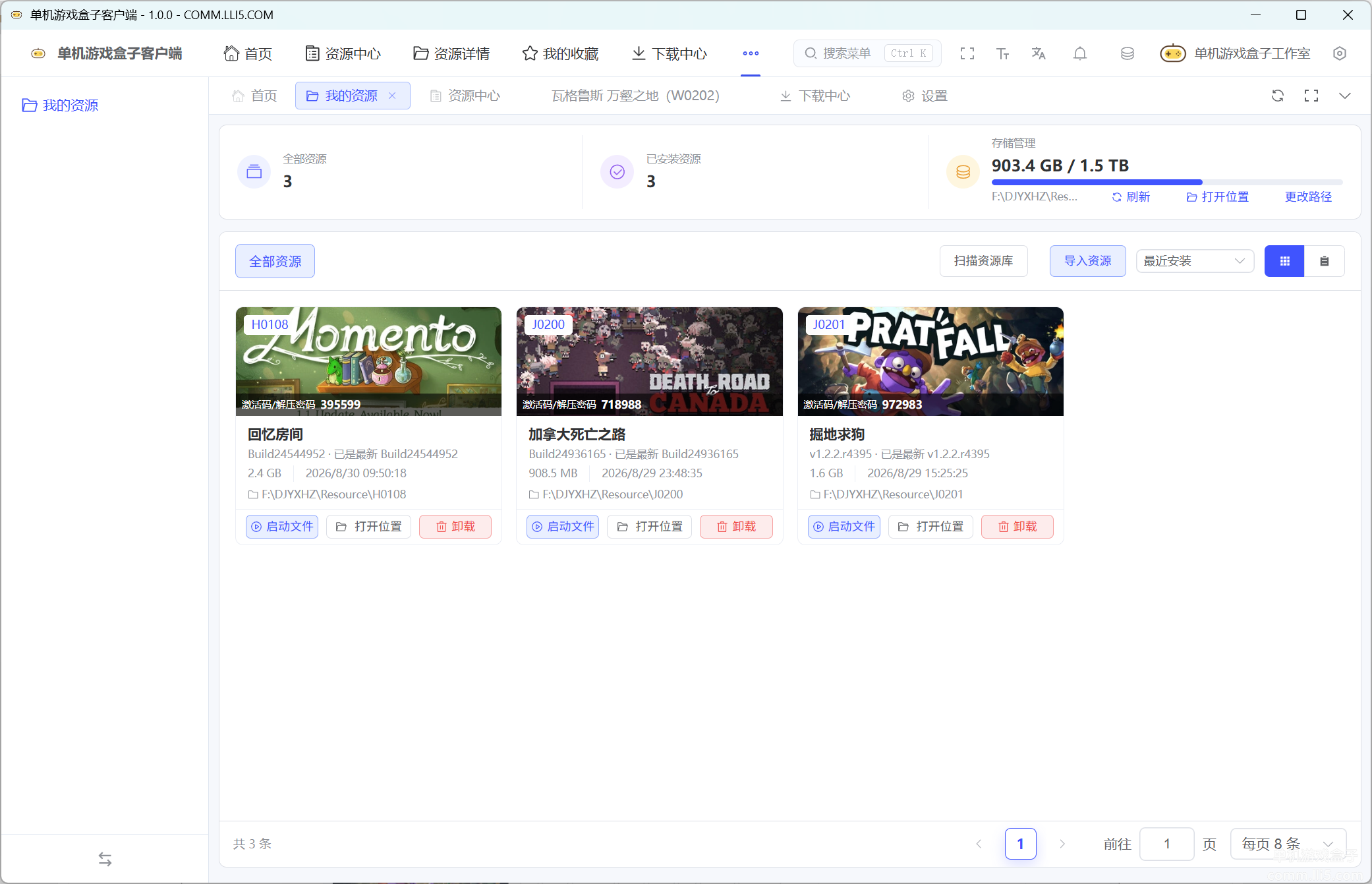This screenshot has width=1372, height=884.
Task: Click the storage database icon in the header
Action: [x=1128, y=53]
